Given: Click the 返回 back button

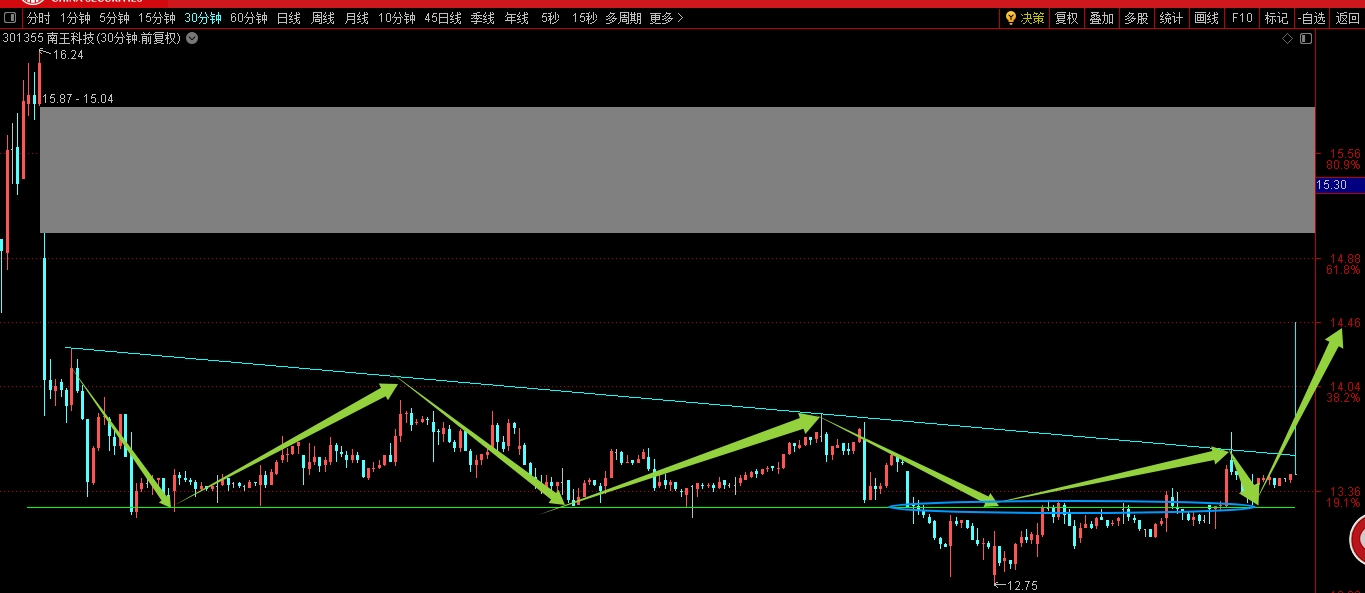Looking at the screenshot, I should click(x=1347, y=18).
